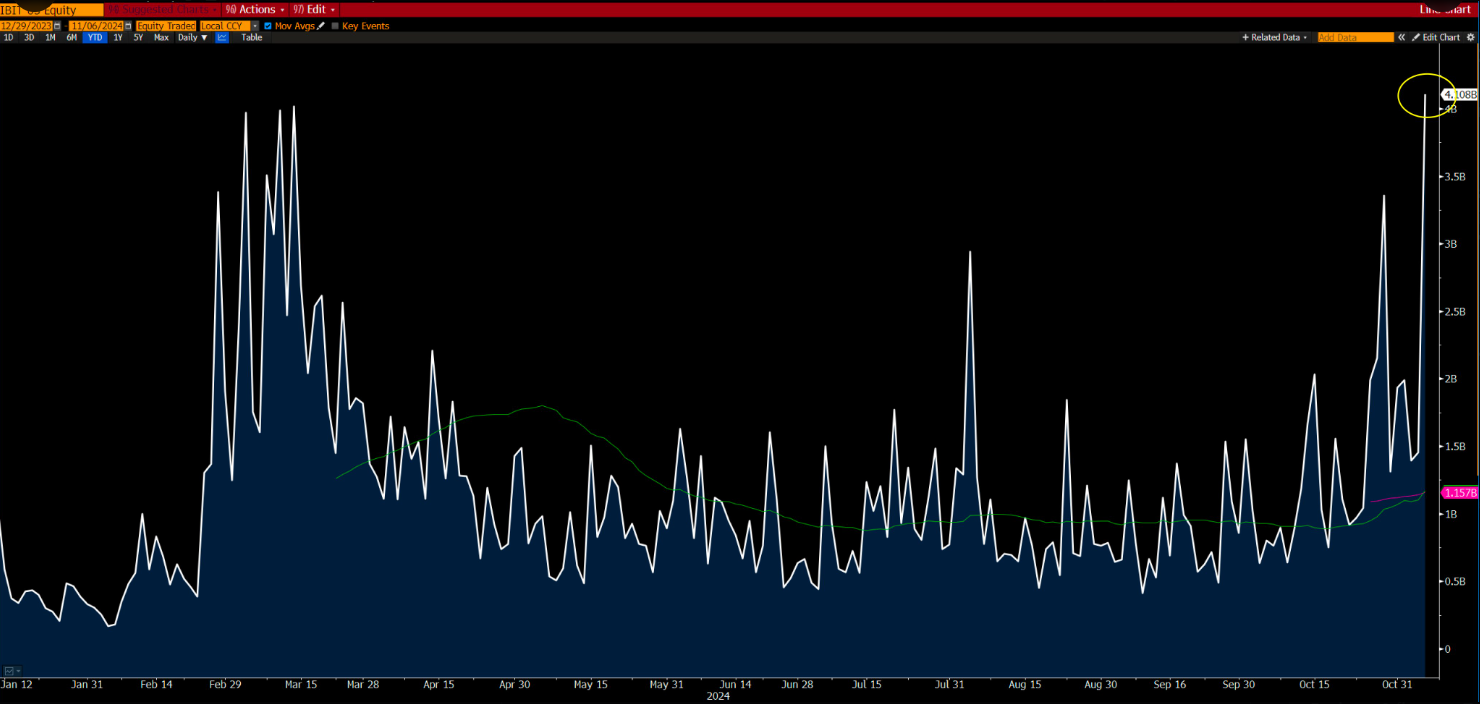Expand the Local CCY currency dropdown
This screenshot has width=1480, height=704.
(x=254, y=25)
